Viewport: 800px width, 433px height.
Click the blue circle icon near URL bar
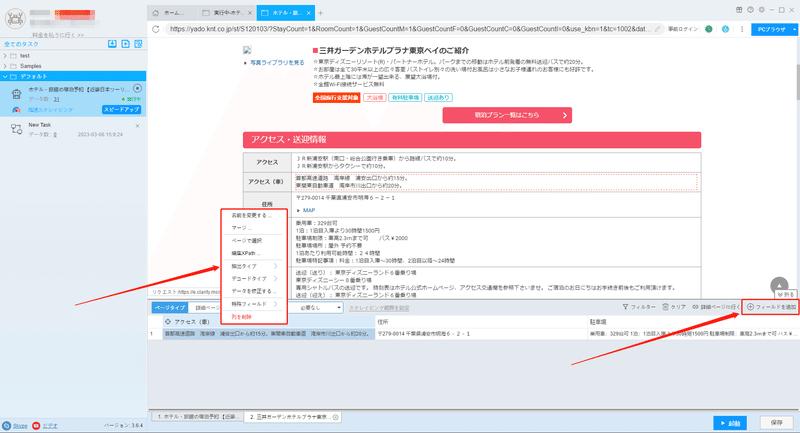pos(725,29)
